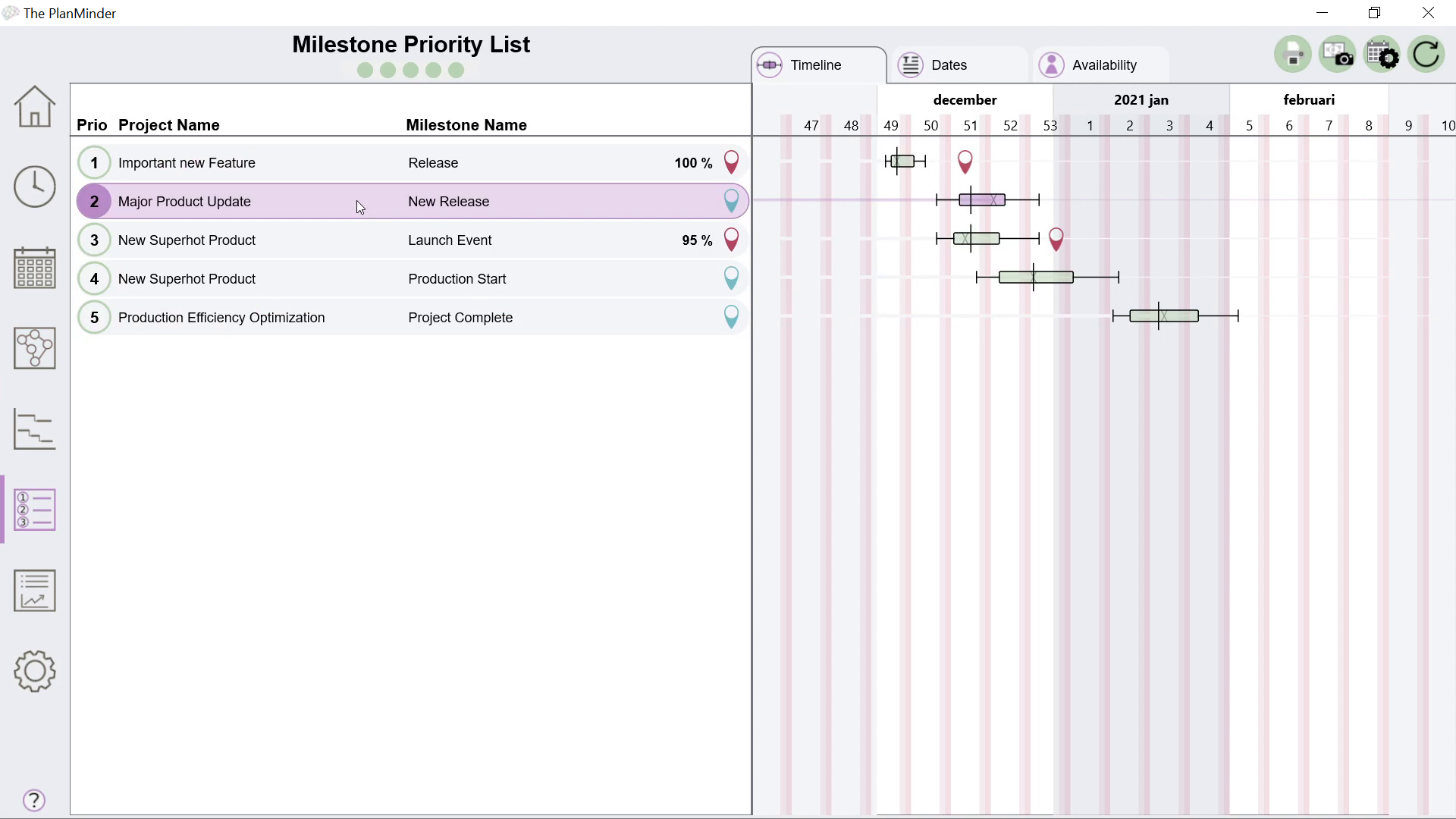The width and height of the screenshot is (1456, 819).
Task: Open the report chart sidebar icon
Action: pyautogui.click(x=35, y=590)
